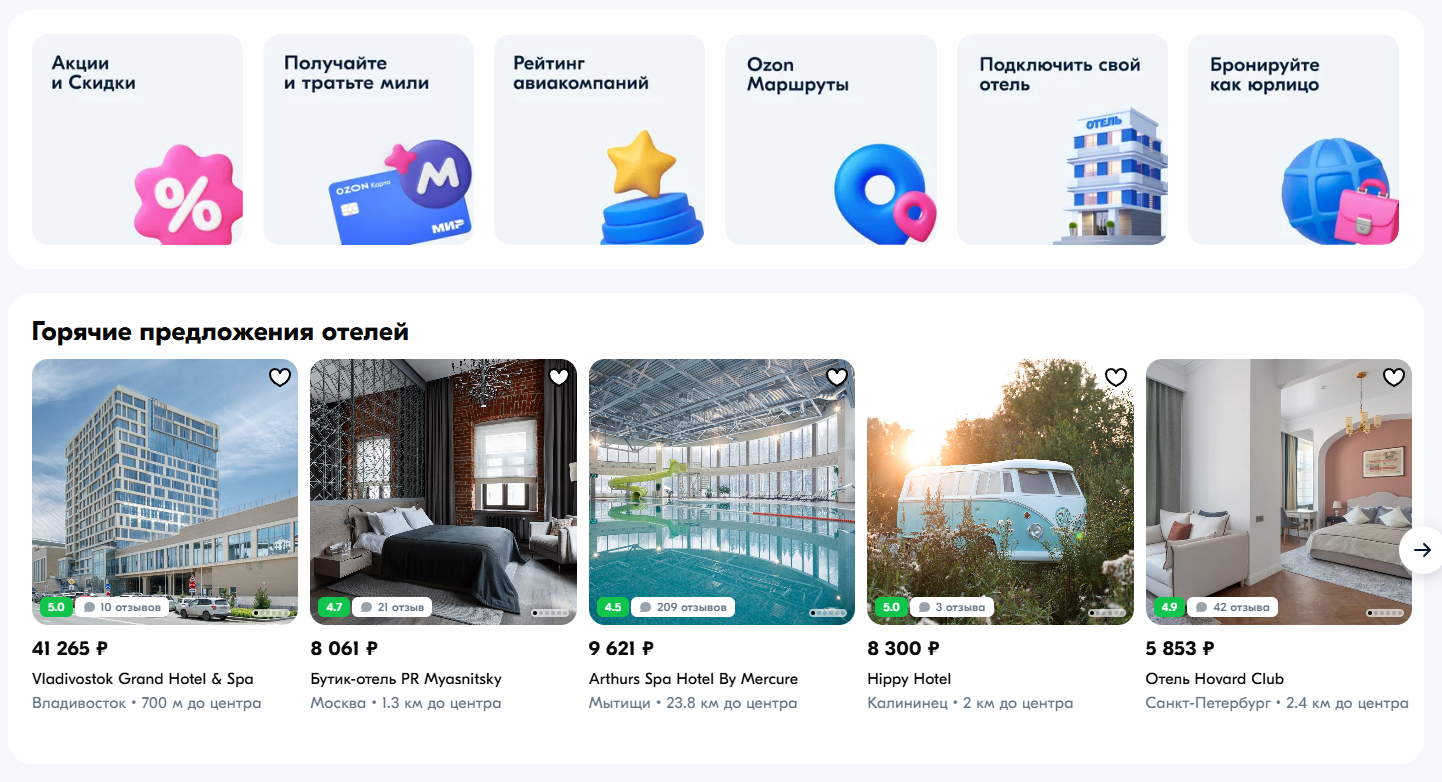Toggle favorite heart on Отель Hovard Club
This screenshot has width=1442, height=782.
tap(1394, 377)
